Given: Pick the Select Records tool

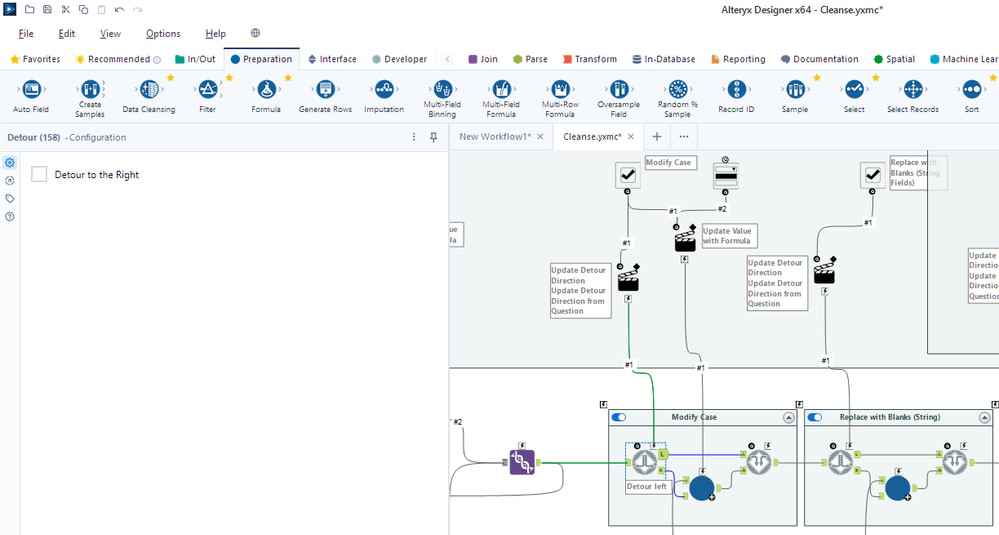Looking at the screenshot, I should [913, 89].
